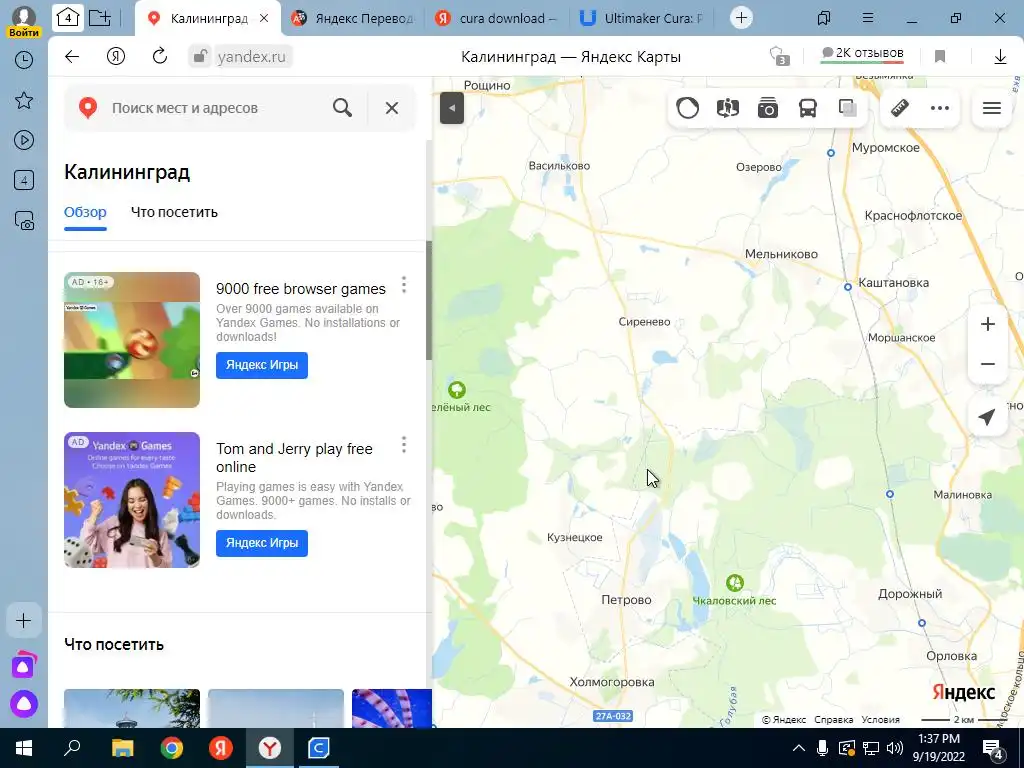The image size is (1024, 768).
Task: Toggle traffic layer on map
Action: tap(688, 108)
